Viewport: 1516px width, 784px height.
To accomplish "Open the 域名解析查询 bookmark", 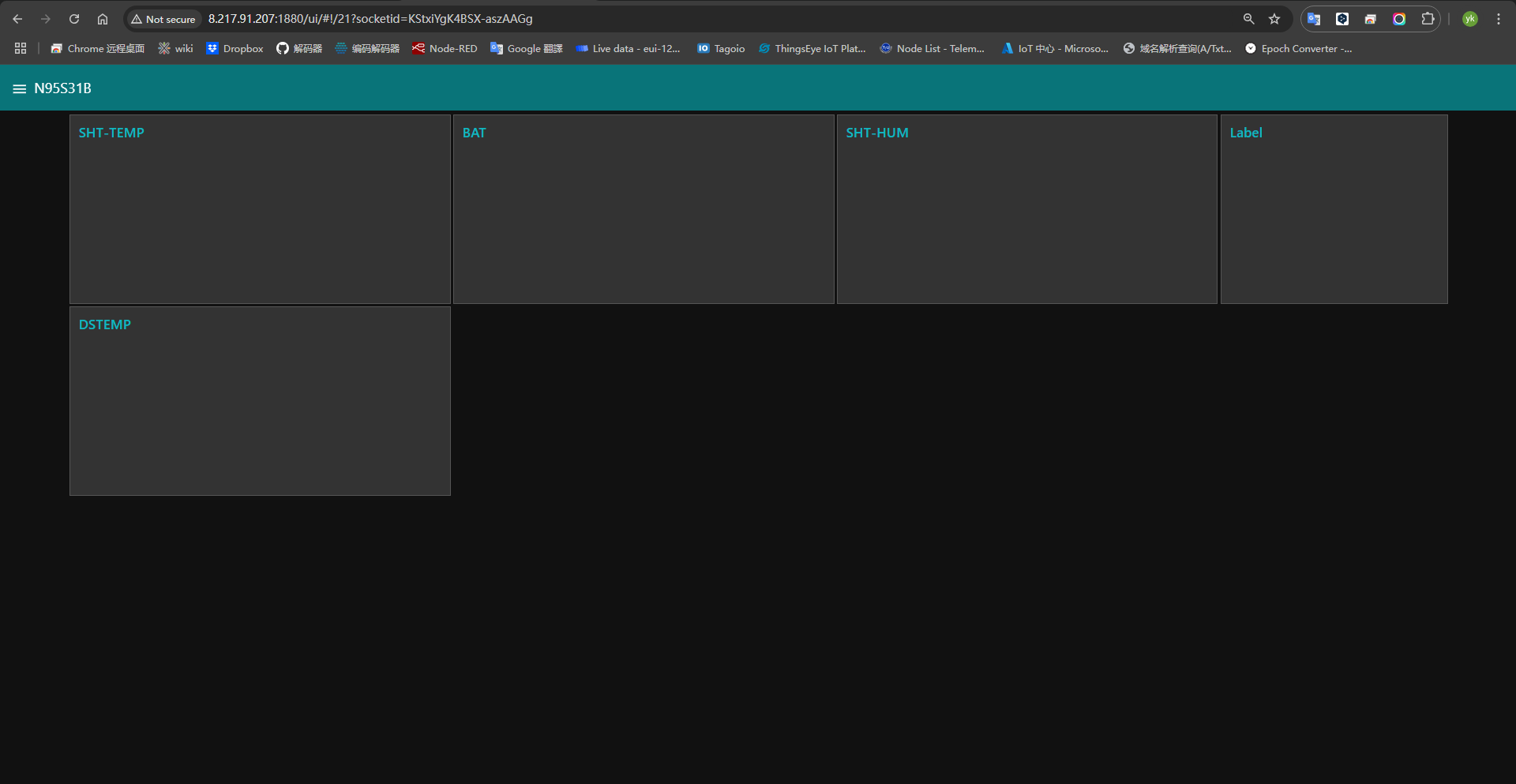I will tap(1177, 49).
